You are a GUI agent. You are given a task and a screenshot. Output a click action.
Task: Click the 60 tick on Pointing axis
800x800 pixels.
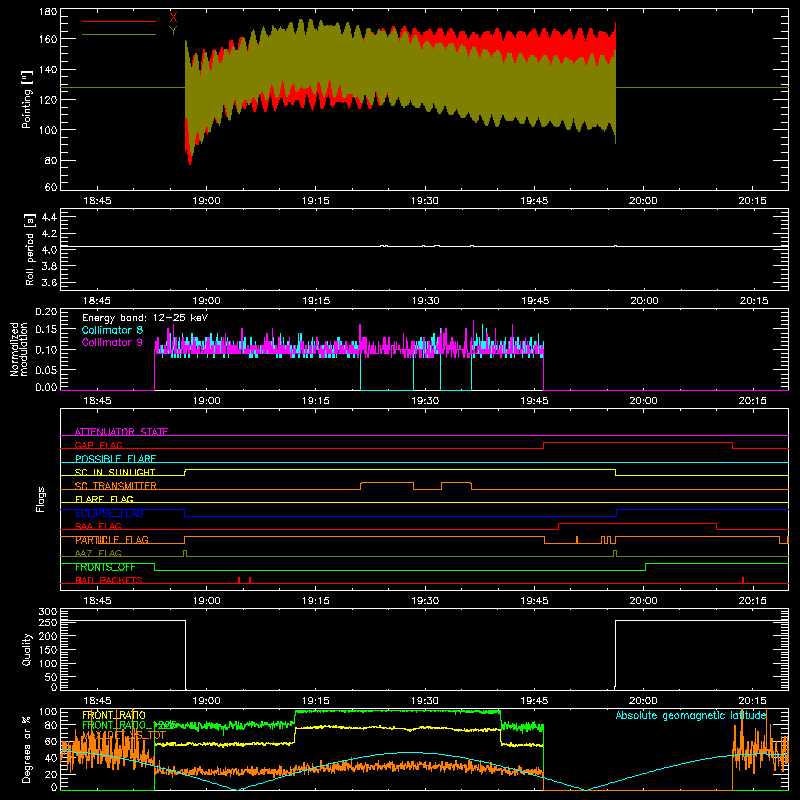51,187
